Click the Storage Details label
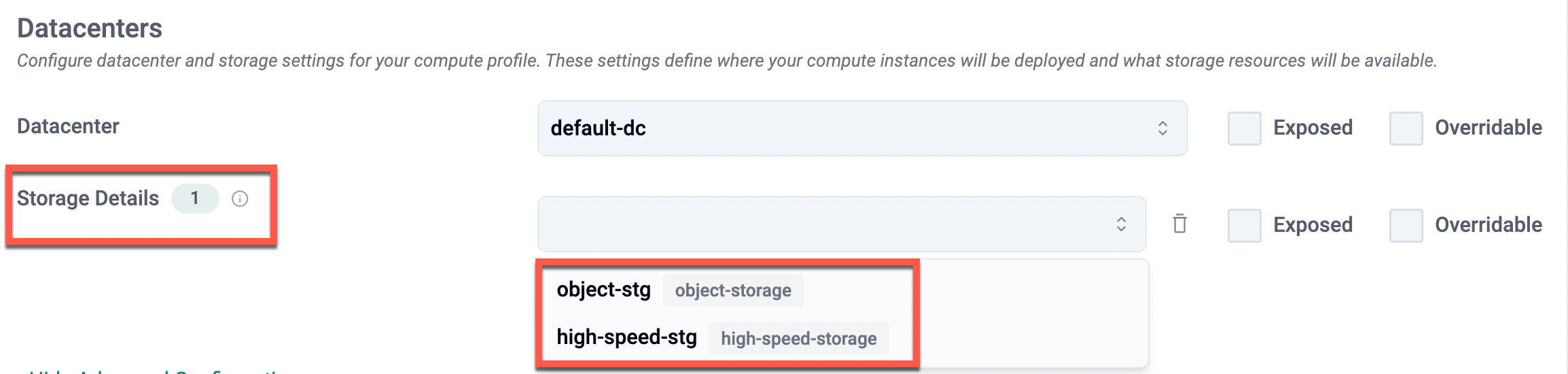The width and height of the screenshot is (1568, 374). click(88, 199)
